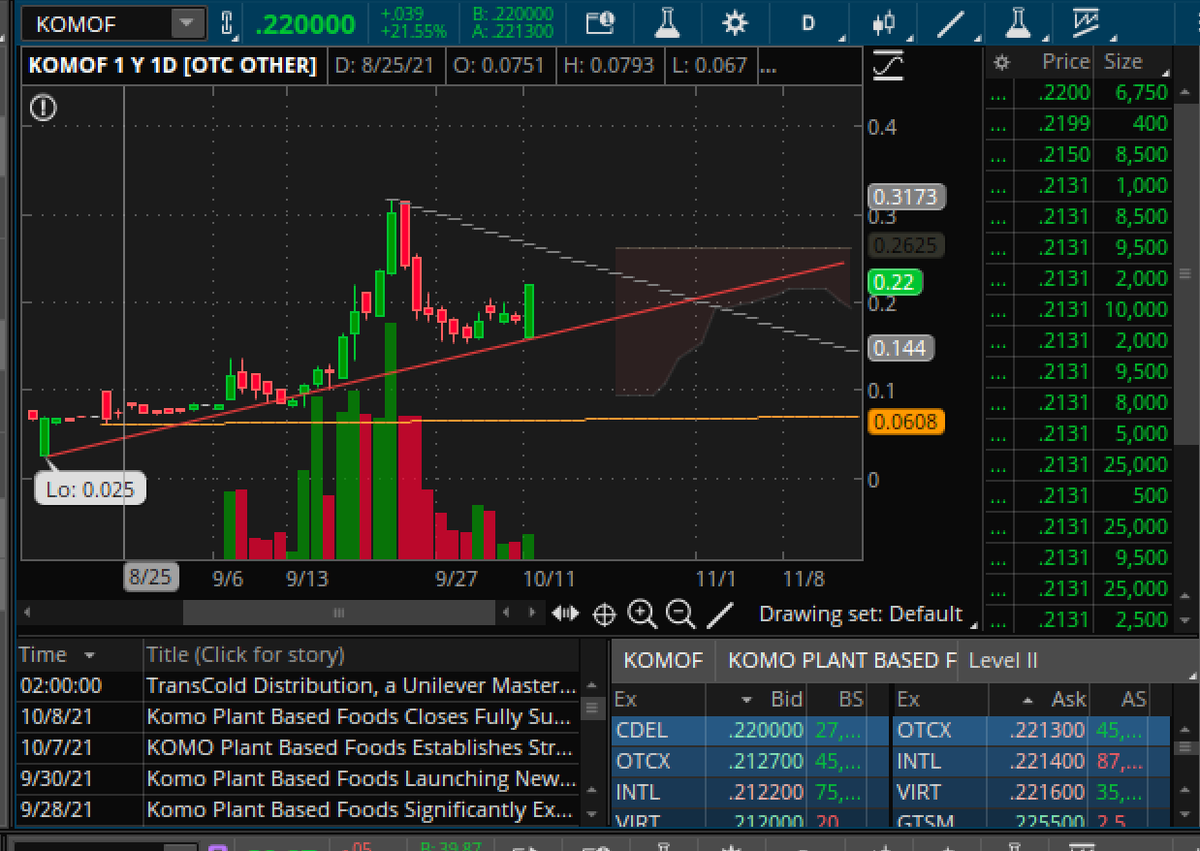This screenshot has height=851, width=1200.
Task: Select INTL bid row .212200
Action: (750, 792)
